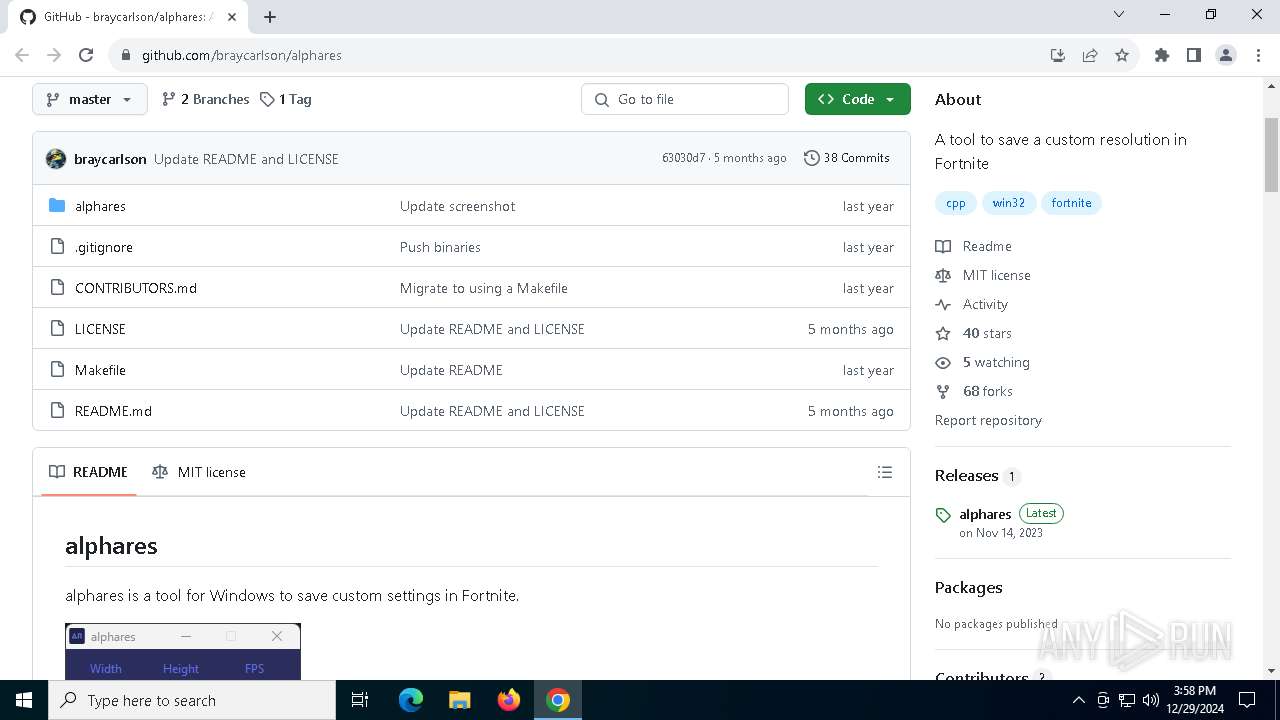
Task: Click the CONTRIBUTORS.md file icon
Action: click(x=57, y=288)
